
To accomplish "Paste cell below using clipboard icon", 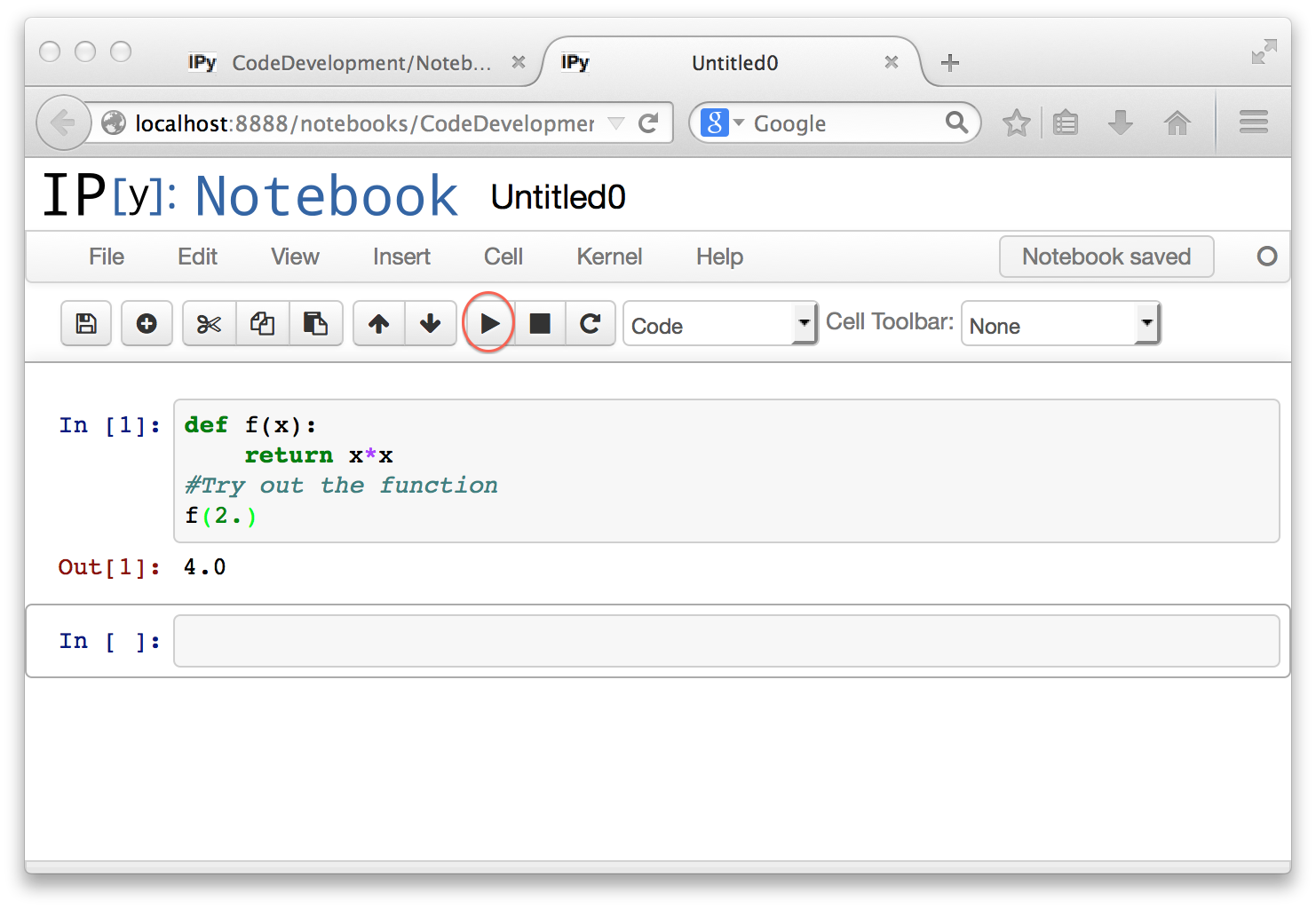I will (x=315, y=324).
